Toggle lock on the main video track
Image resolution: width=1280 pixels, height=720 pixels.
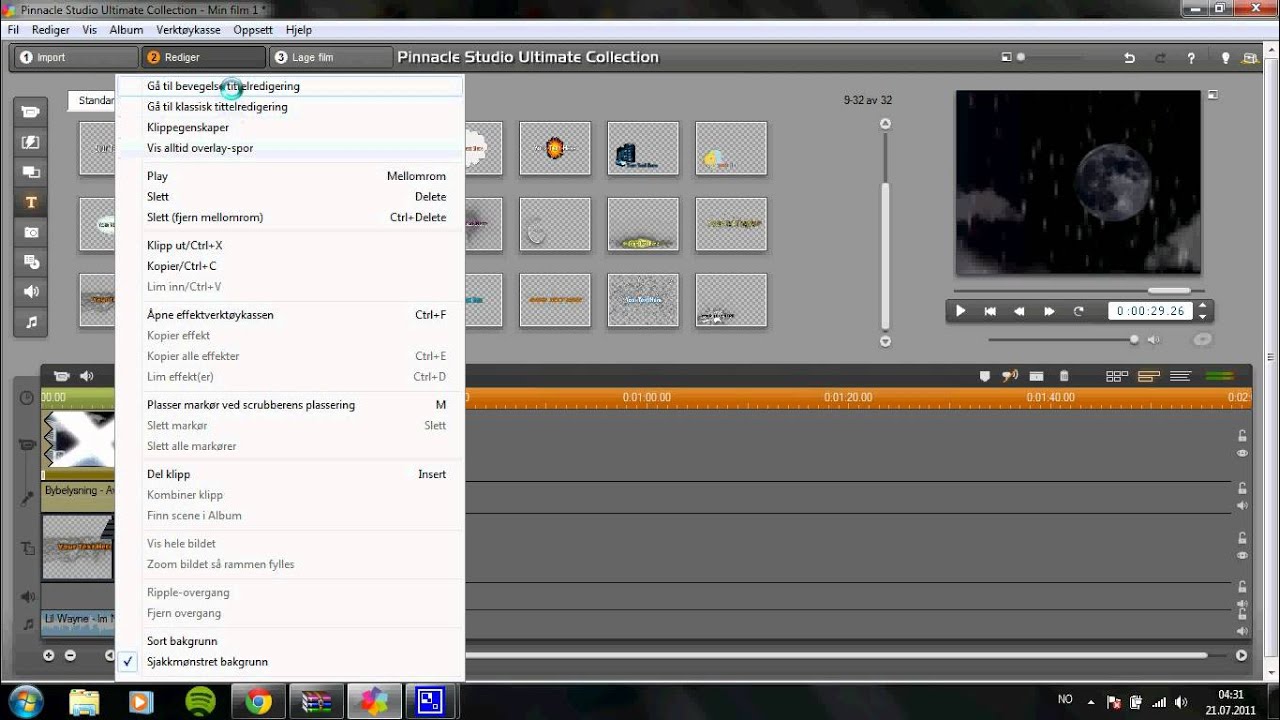[1242, 436]
